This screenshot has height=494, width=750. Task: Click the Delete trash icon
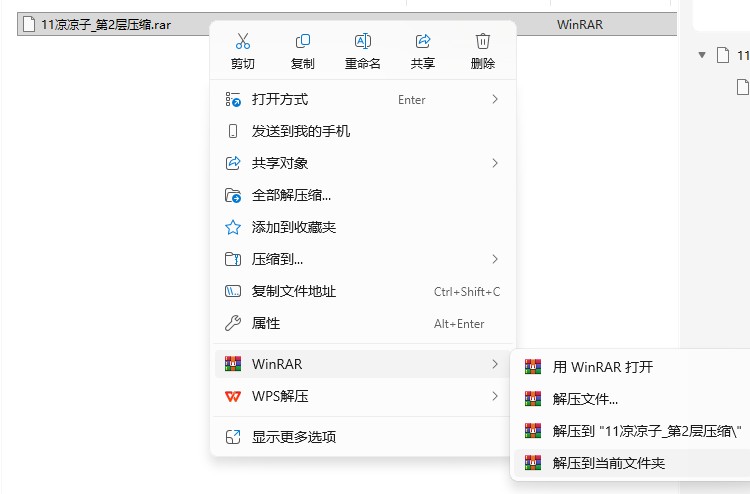(x=483, y=42)
